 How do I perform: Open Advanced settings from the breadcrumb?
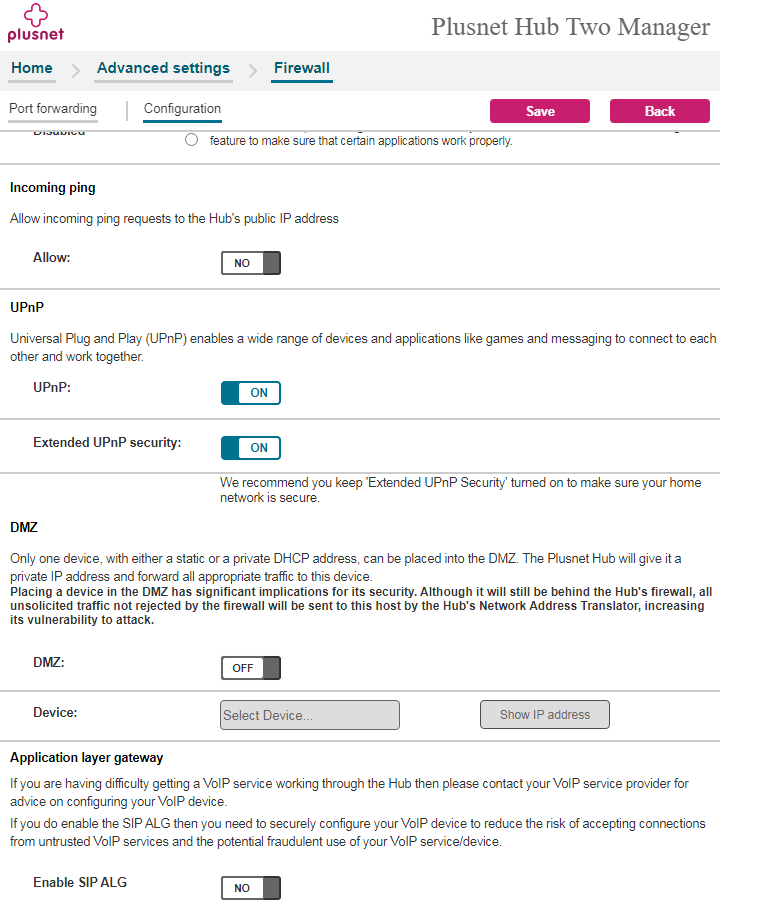[x=163, y=68]
